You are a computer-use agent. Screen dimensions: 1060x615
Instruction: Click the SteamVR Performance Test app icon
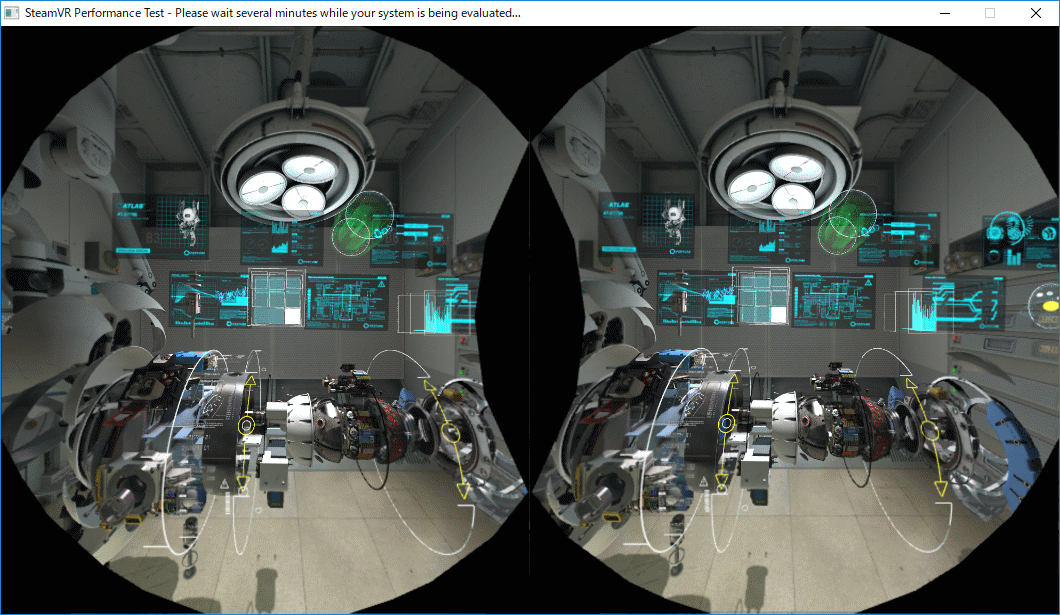pos(11,13)
